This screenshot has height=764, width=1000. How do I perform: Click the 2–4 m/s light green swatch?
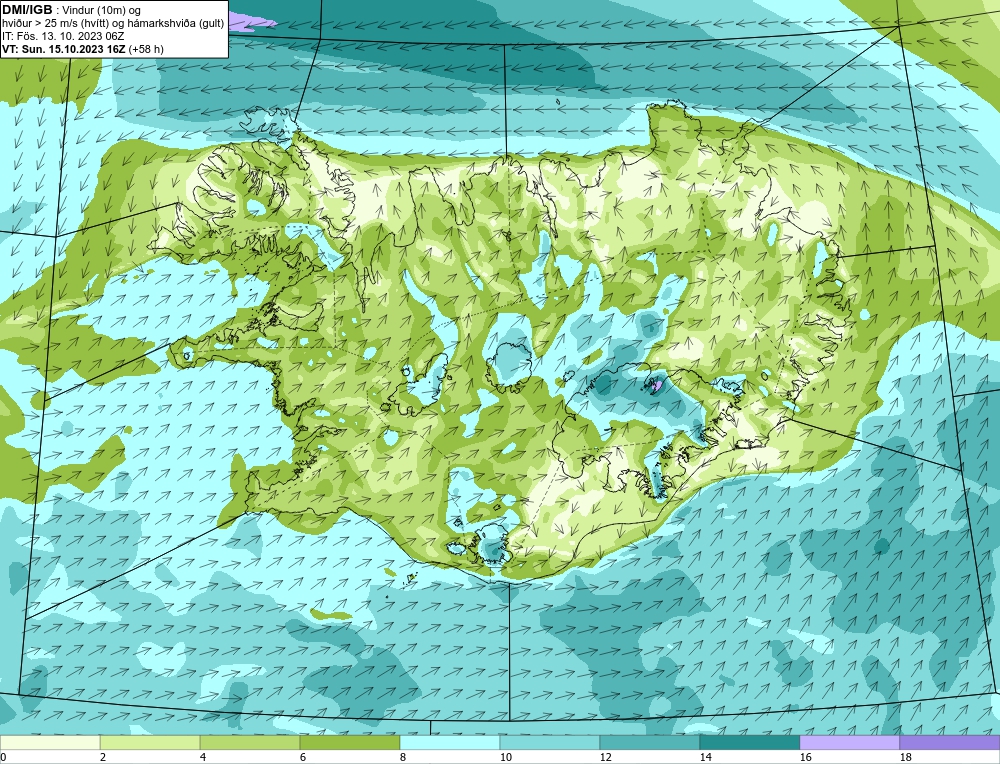150,743
